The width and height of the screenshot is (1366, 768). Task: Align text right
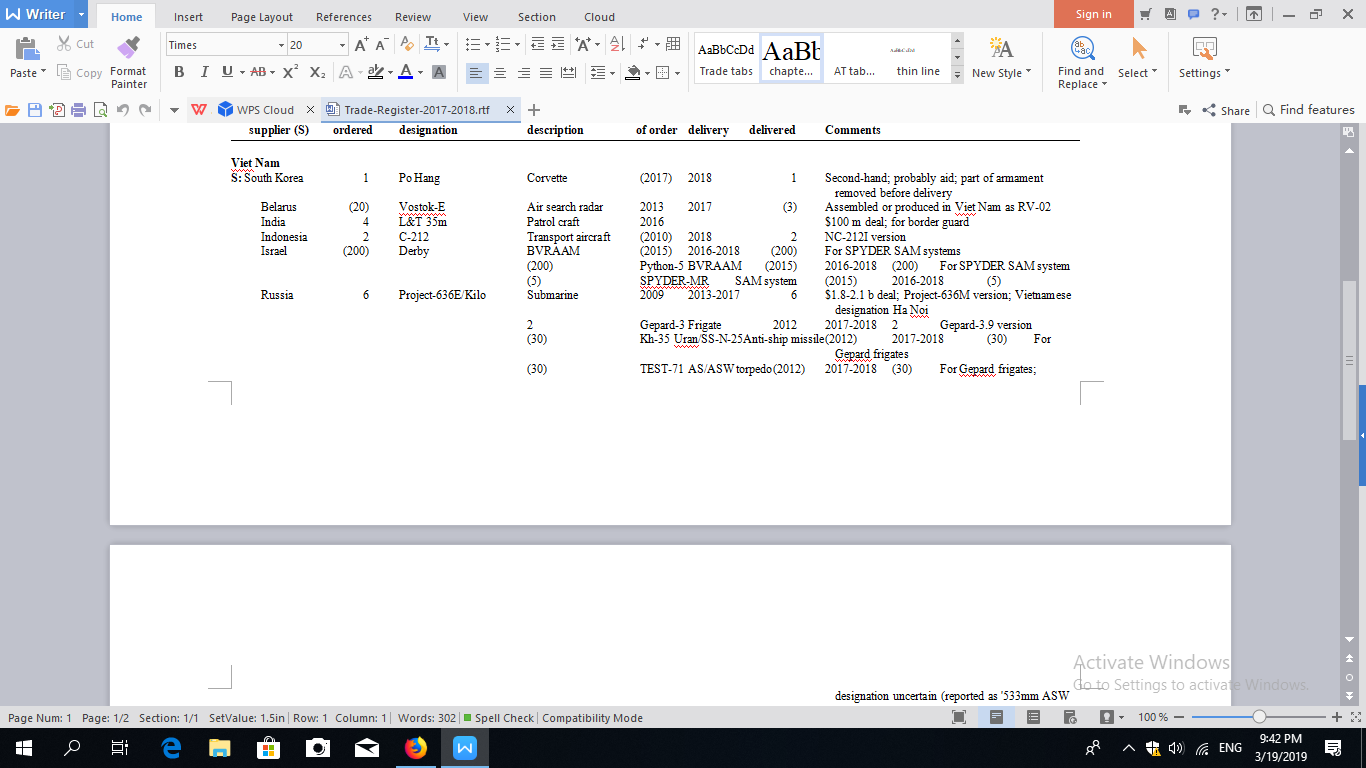(x=523, y=72)
